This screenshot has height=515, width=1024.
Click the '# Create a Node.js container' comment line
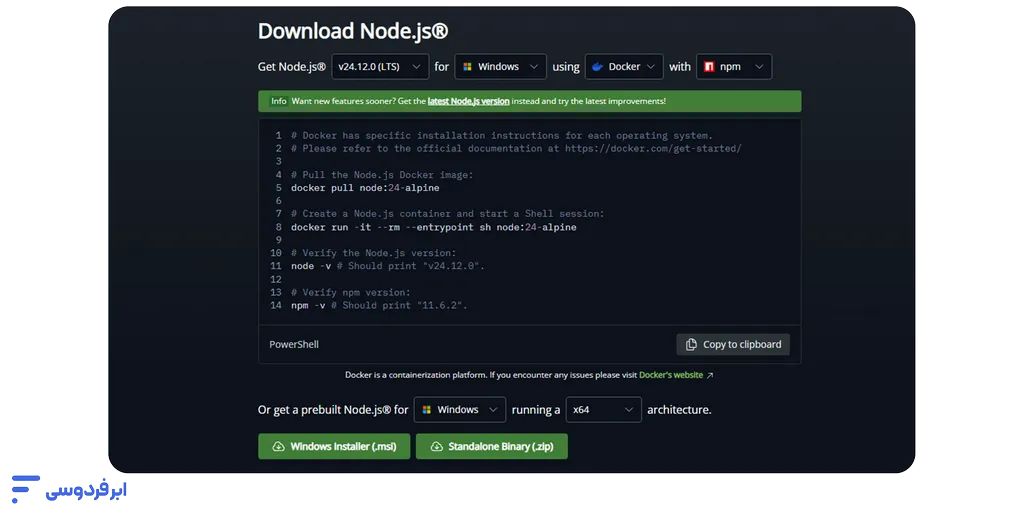pyautogui.click(x=447, y=214)
